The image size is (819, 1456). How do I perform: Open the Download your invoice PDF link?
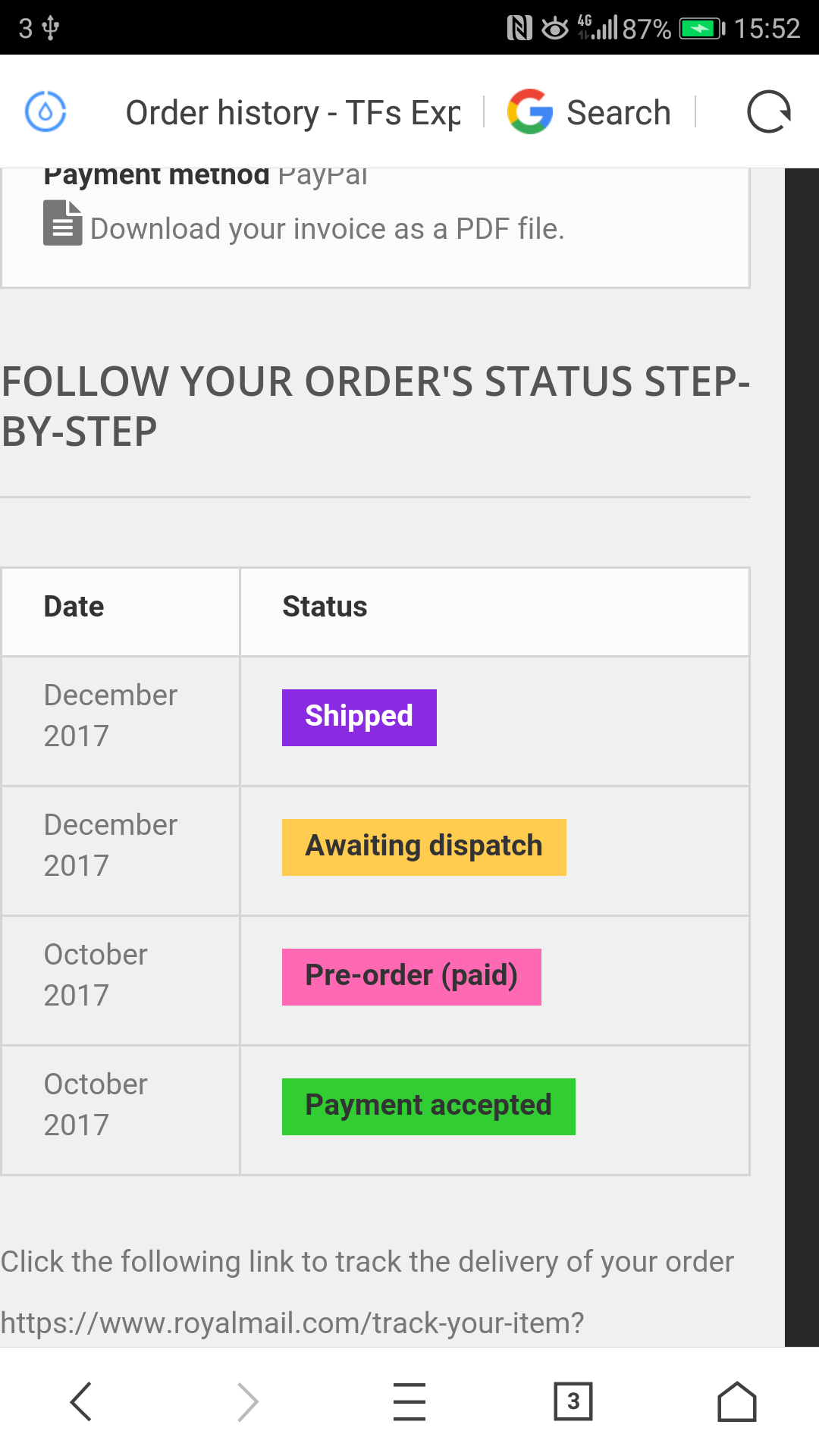point(327,229)
